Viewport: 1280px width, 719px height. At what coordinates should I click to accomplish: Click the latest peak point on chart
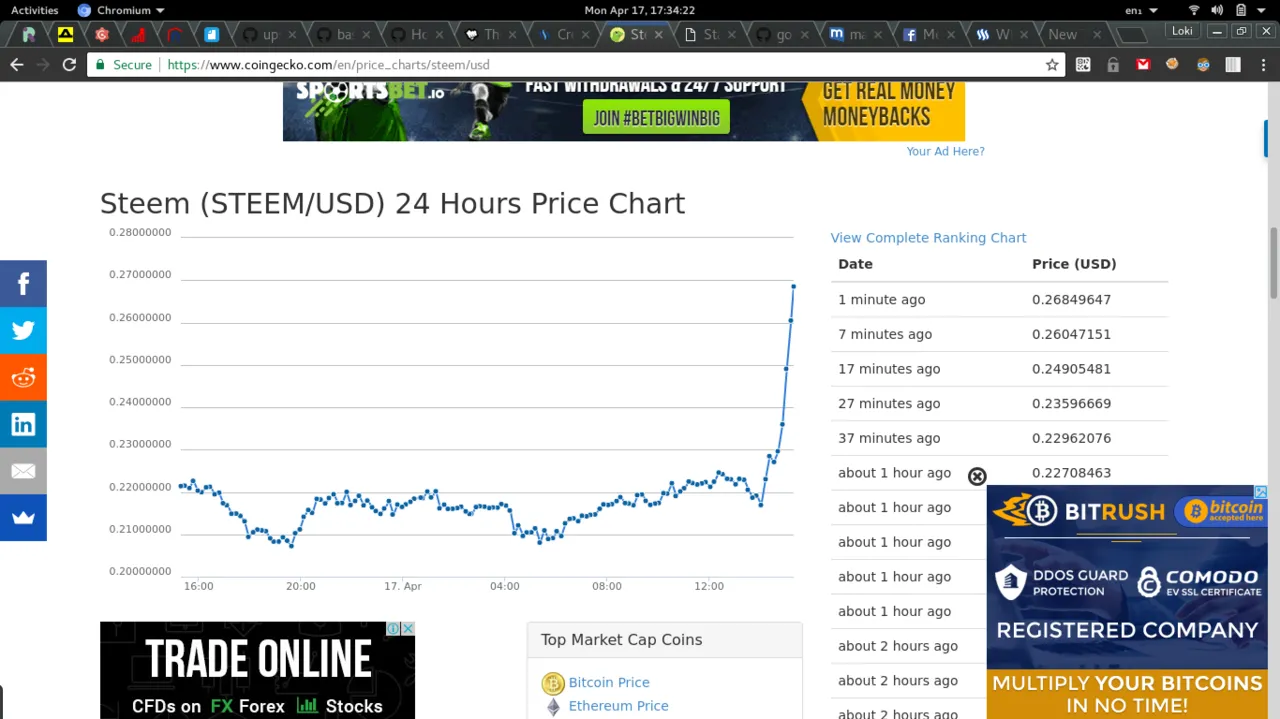pos(793,287)
